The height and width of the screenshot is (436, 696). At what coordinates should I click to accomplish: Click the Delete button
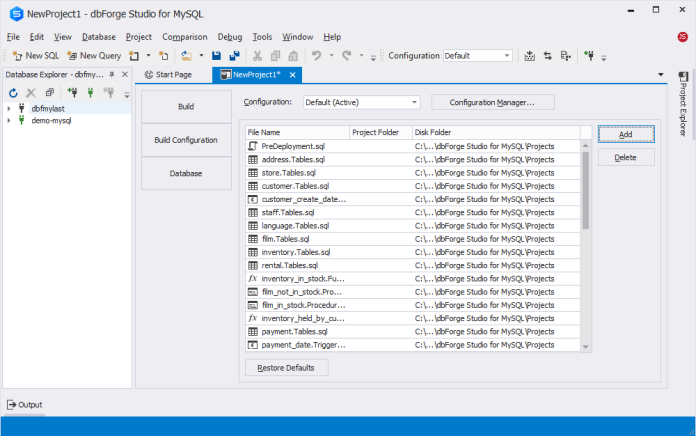click(x=626, y=158)
